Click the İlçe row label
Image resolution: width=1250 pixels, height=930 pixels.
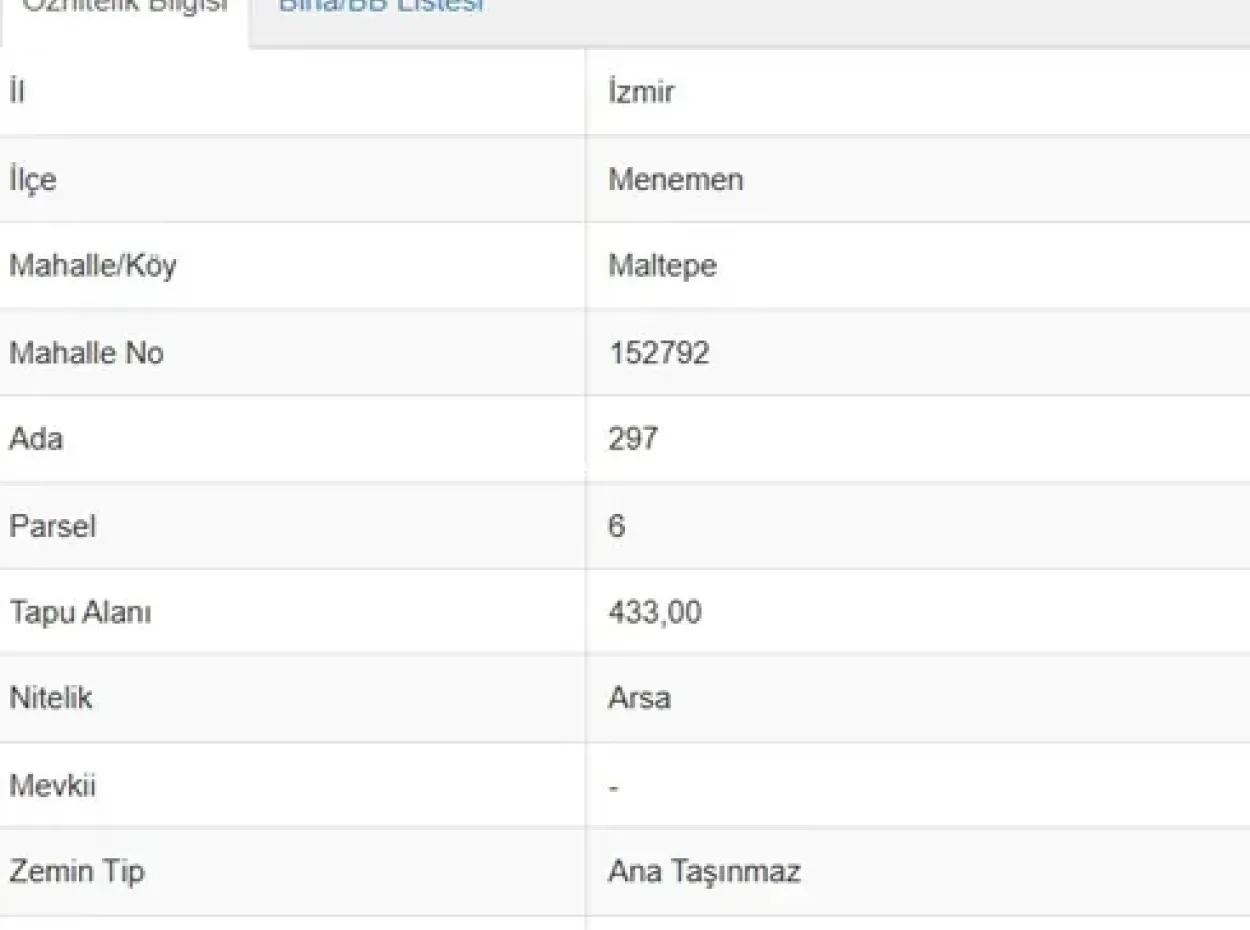33,180
